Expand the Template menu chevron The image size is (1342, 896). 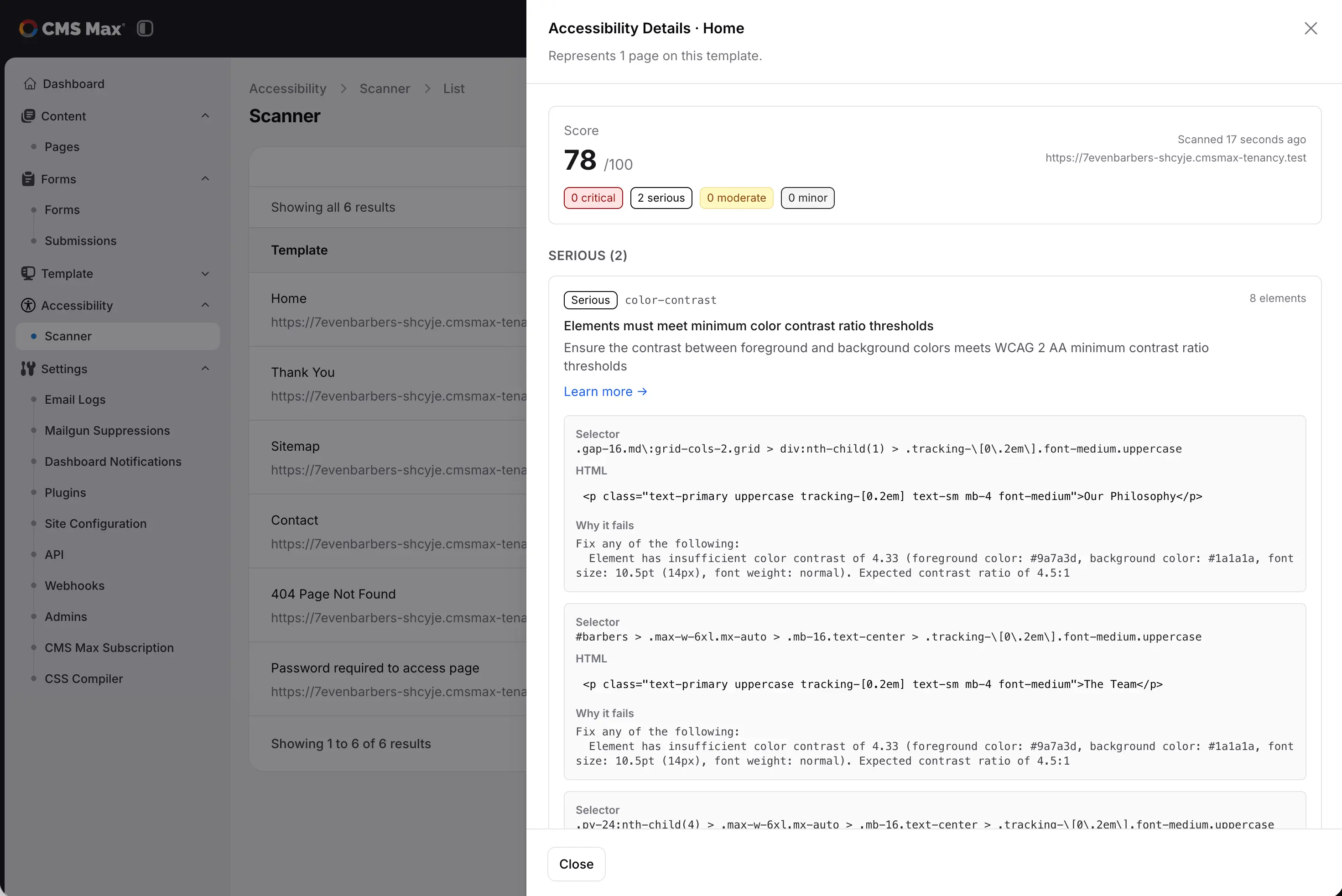click(x=205, y=273)
